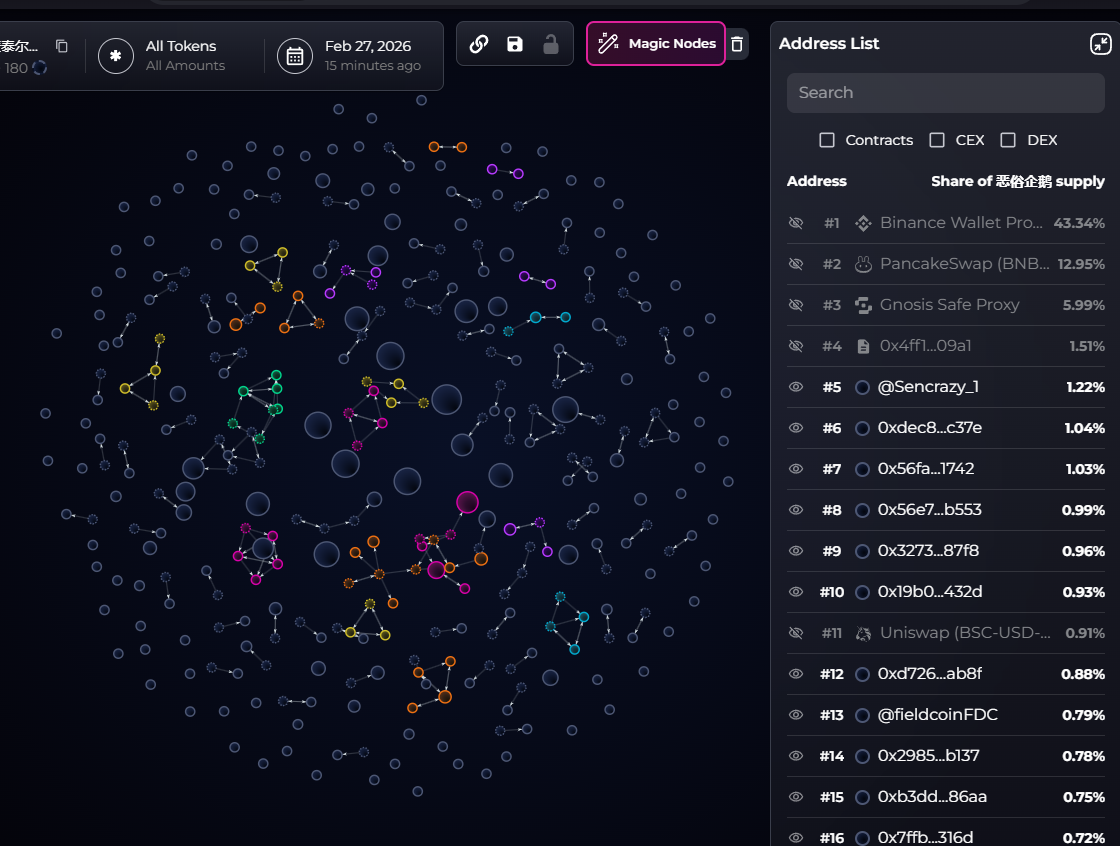This screenshot has height=846, width=1120.
Task: Tick the DEX filter checkbox
Action: pos(1008,140)
